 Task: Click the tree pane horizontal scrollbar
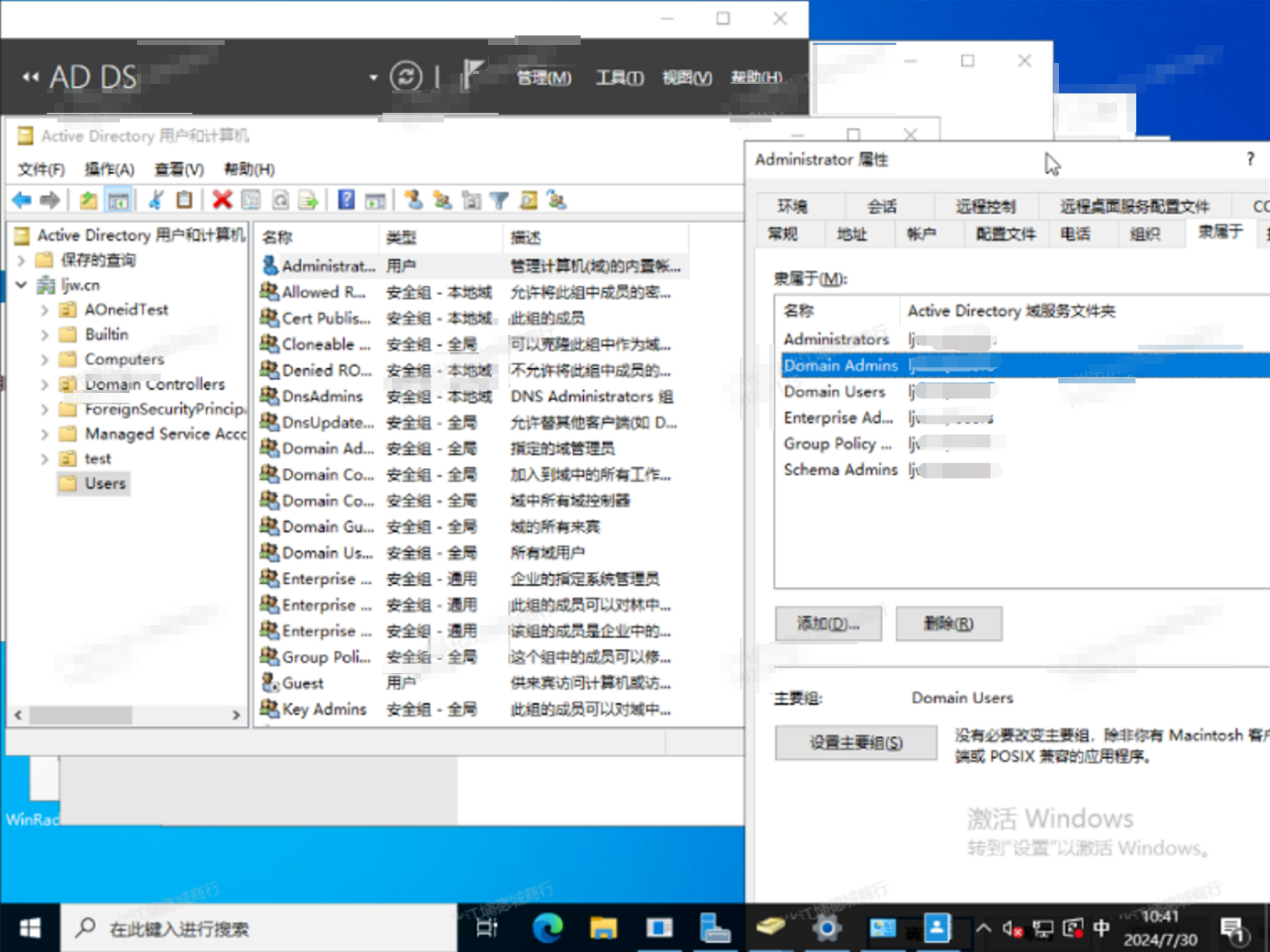pyautogui.click(x=81, y=714)
